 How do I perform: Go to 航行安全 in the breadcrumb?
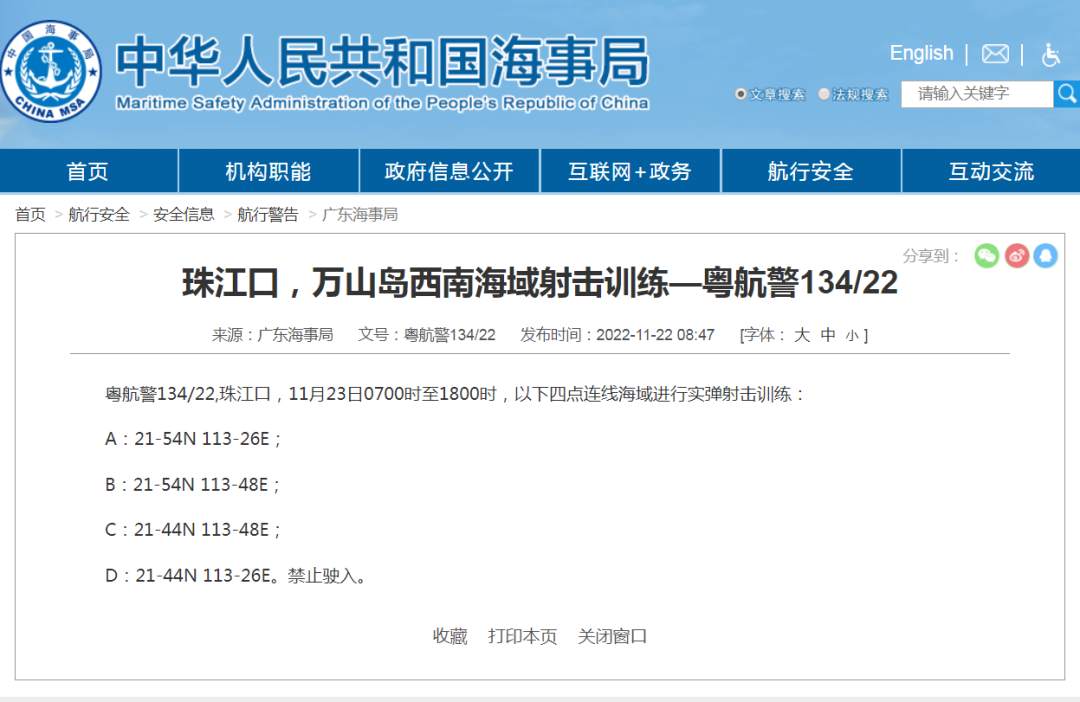(x=99, y=214)
